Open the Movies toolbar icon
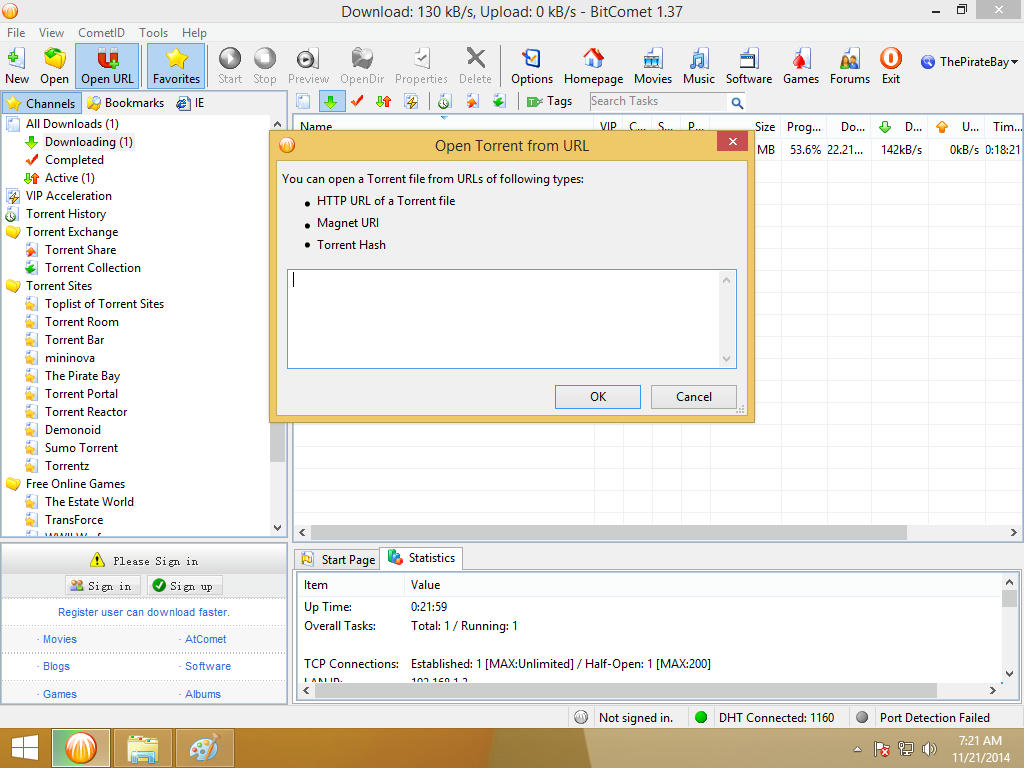This screenshot has height=768, width=1024. click(652, 65)
